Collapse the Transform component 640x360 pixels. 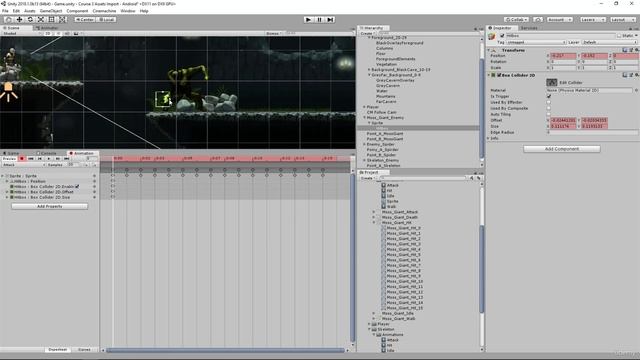pyautogui.click(x=489, y=50)
